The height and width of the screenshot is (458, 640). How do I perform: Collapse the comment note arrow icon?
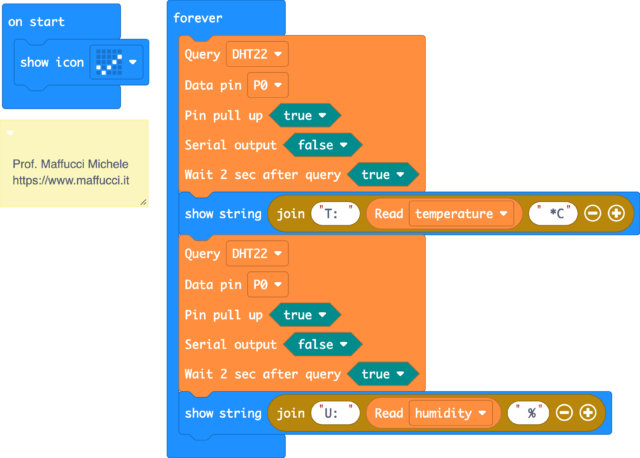[x=10, y=132]
